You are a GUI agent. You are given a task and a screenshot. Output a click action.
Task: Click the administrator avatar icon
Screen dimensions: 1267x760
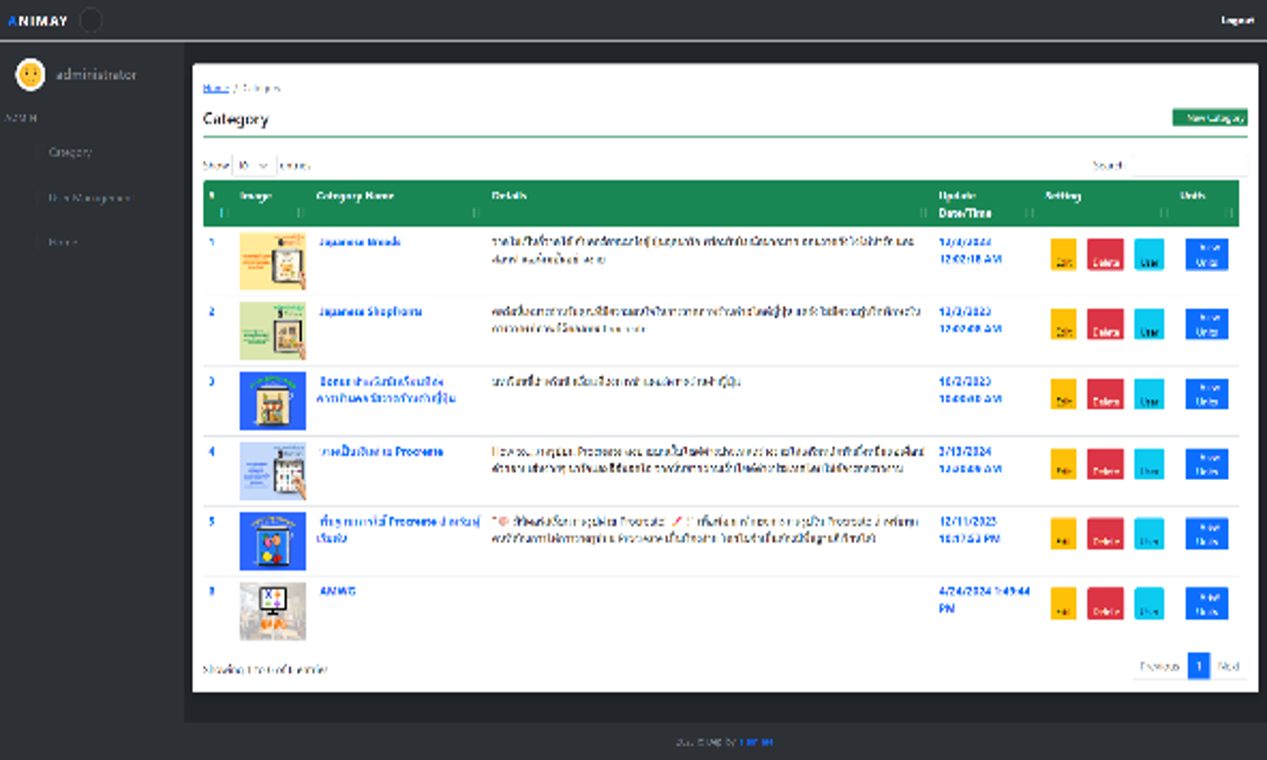point(31,75)
